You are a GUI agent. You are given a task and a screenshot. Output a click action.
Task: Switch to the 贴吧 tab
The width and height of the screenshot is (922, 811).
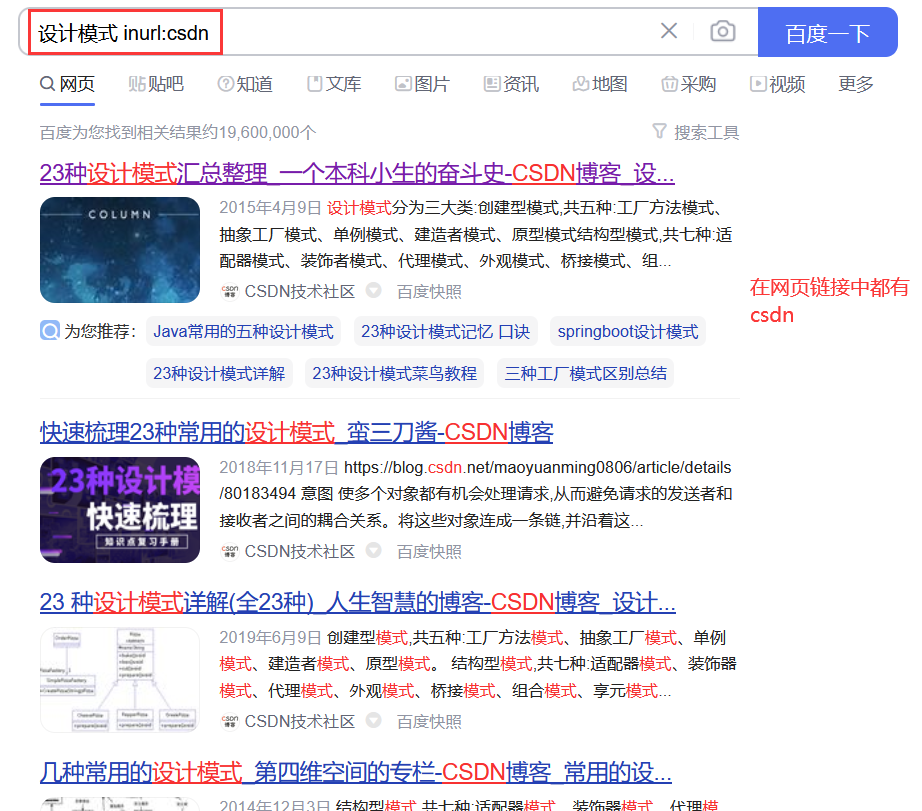click(156, 84)
